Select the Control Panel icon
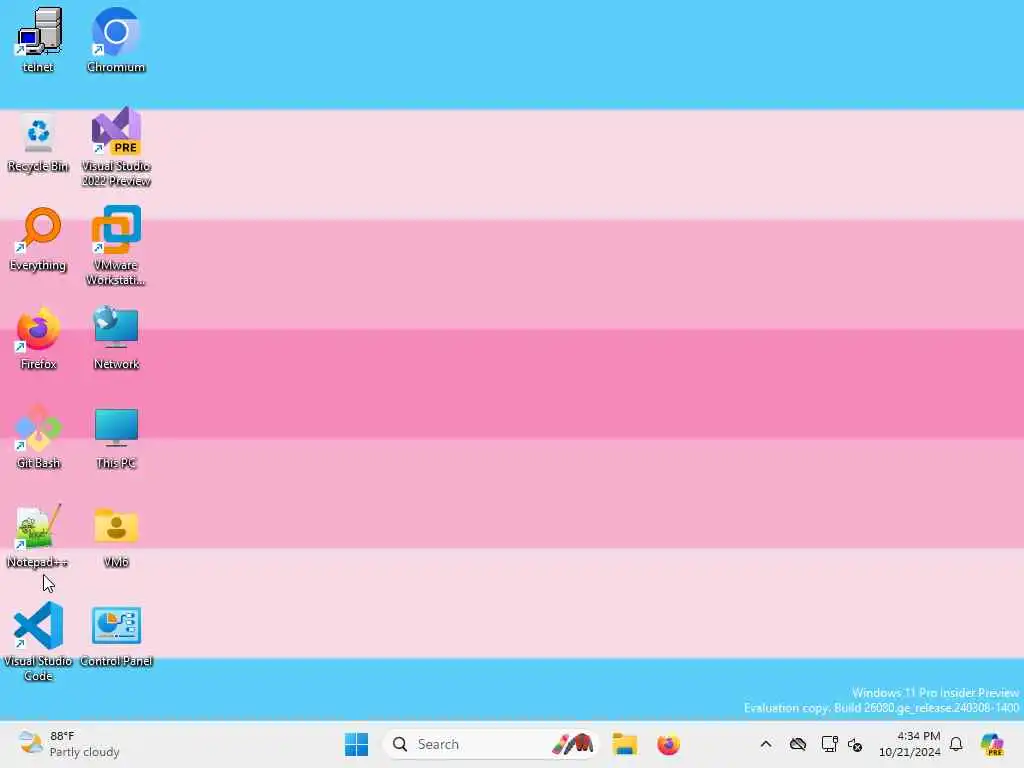Viewport: 1024px width, 768px height. [x=116, y=636]
